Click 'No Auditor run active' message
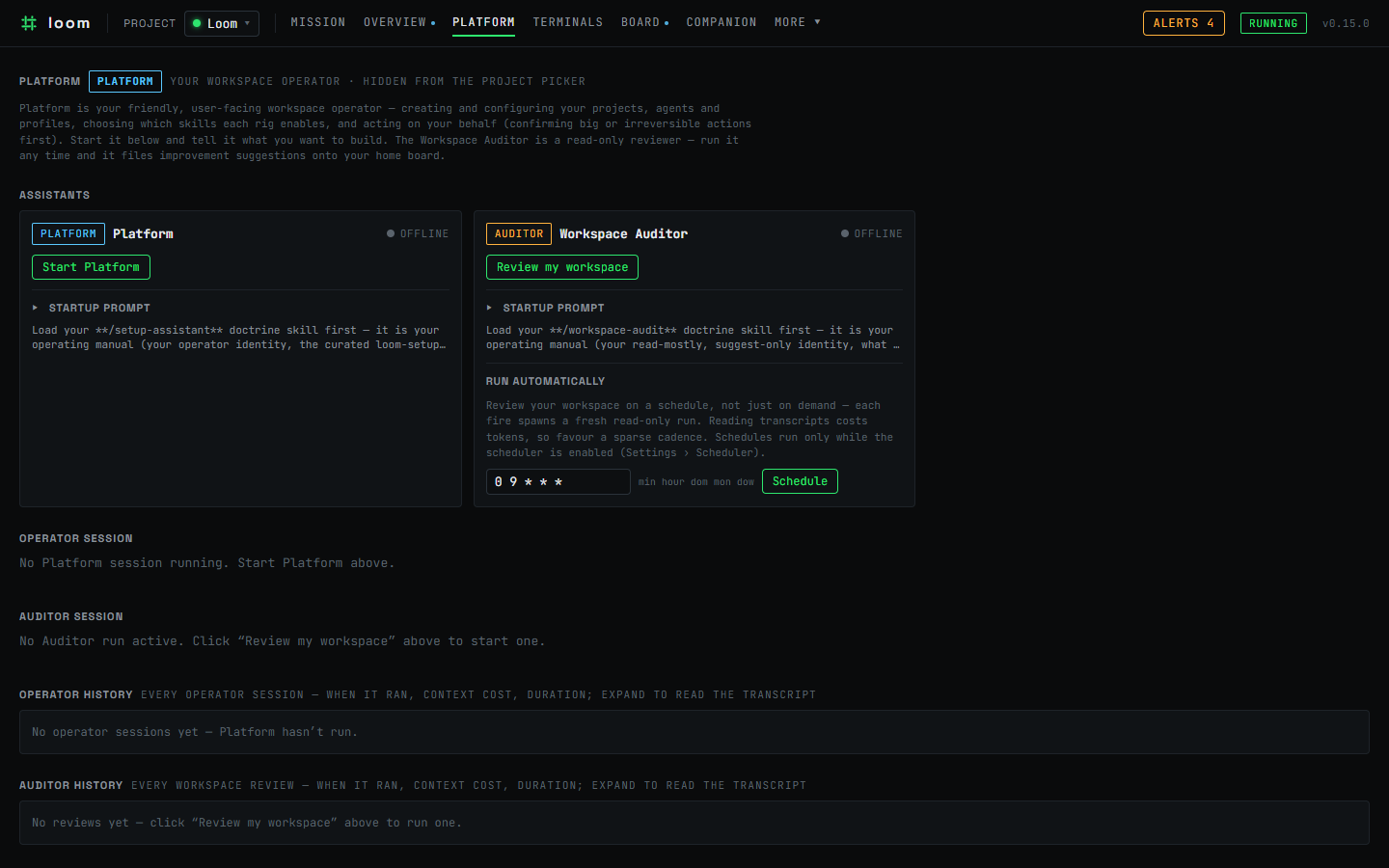The image size is (1389, 868). pyautogui.click(x=283, y=641)
